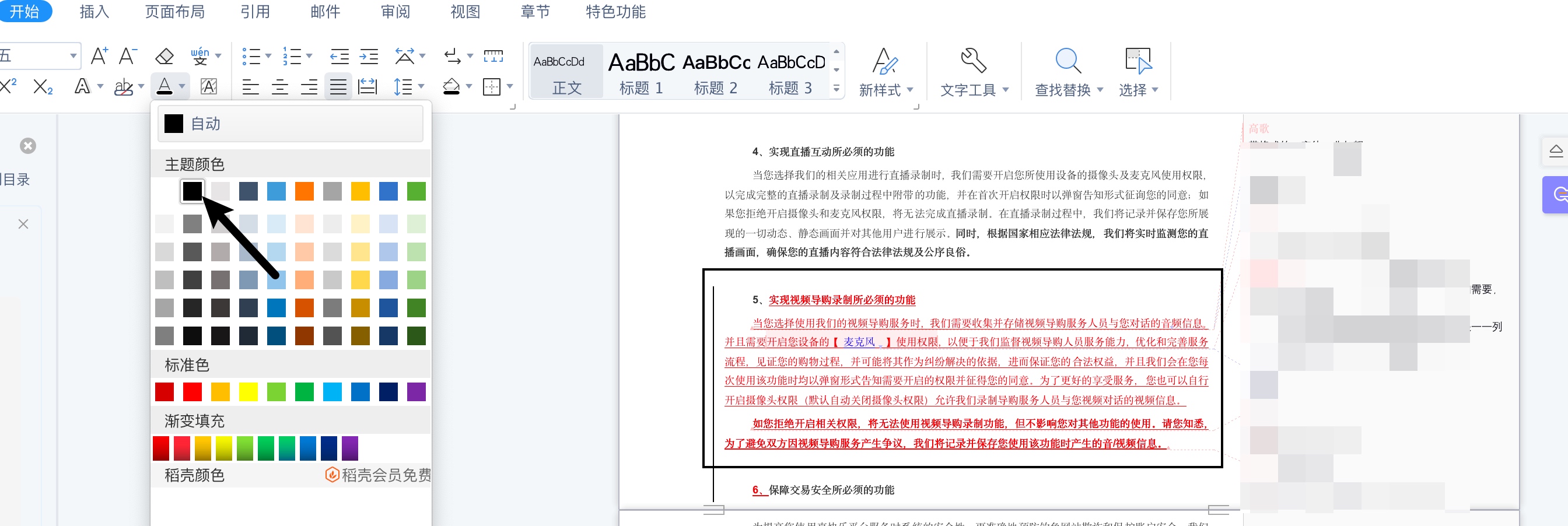Toggle align left
Viewport: 1568px width, 526px height.
(250, 87)
